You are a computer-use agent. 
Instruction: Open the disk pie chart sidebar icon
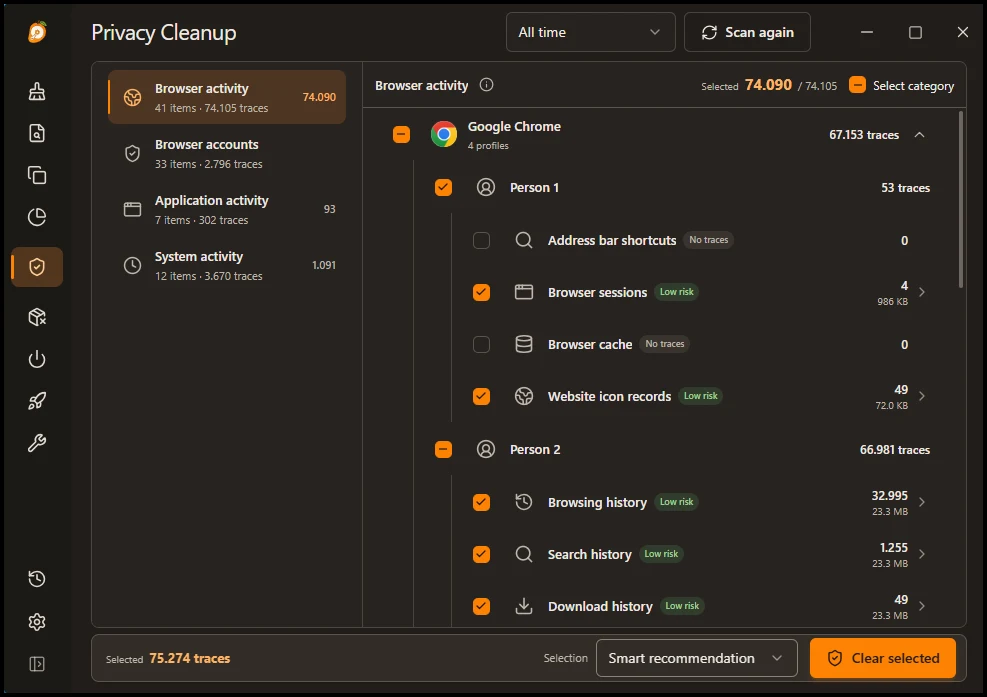pos(37,217)
